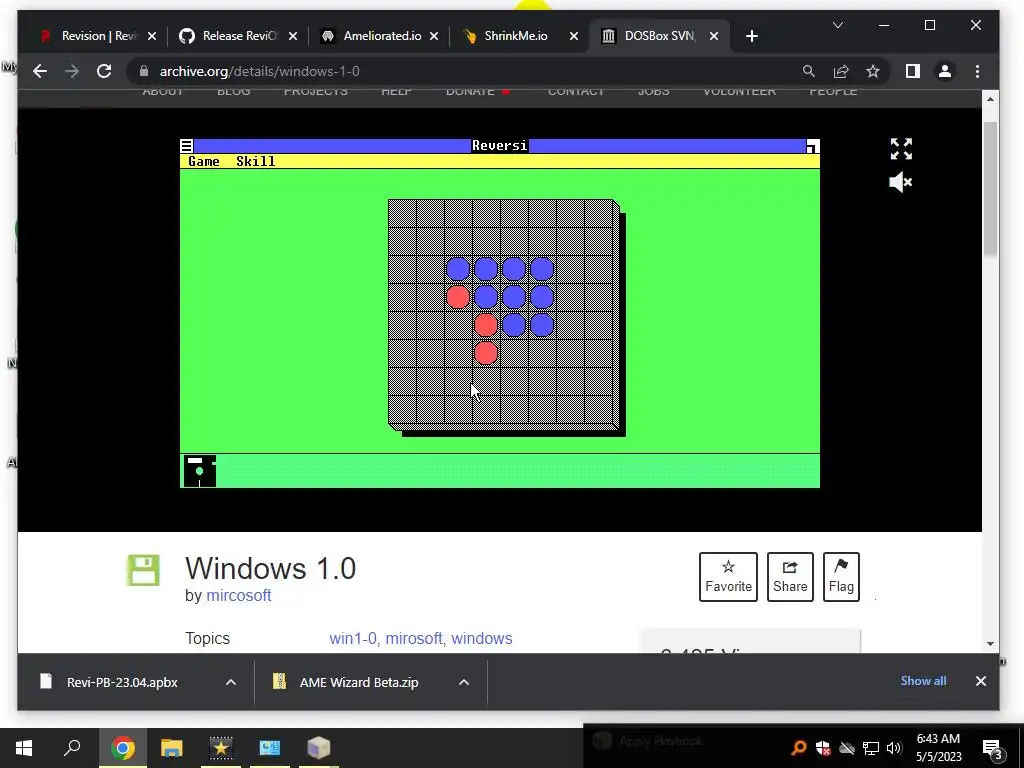Open notification center icon
The image size is (1024, 768).
(993, 748)
